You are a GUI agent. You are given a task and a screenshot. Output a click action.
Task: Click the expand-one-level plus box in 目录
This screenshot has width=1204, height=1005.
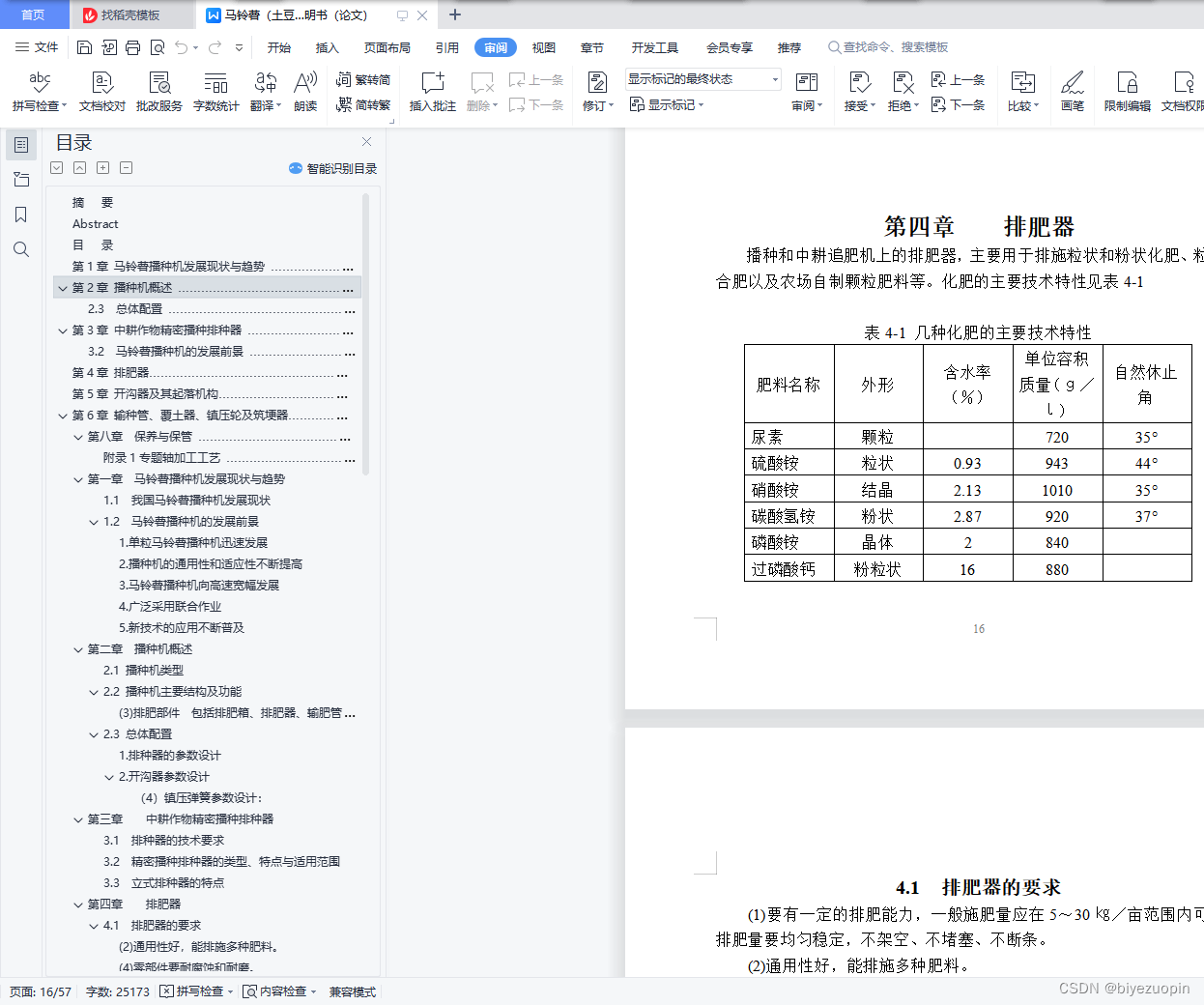point(102,168)
